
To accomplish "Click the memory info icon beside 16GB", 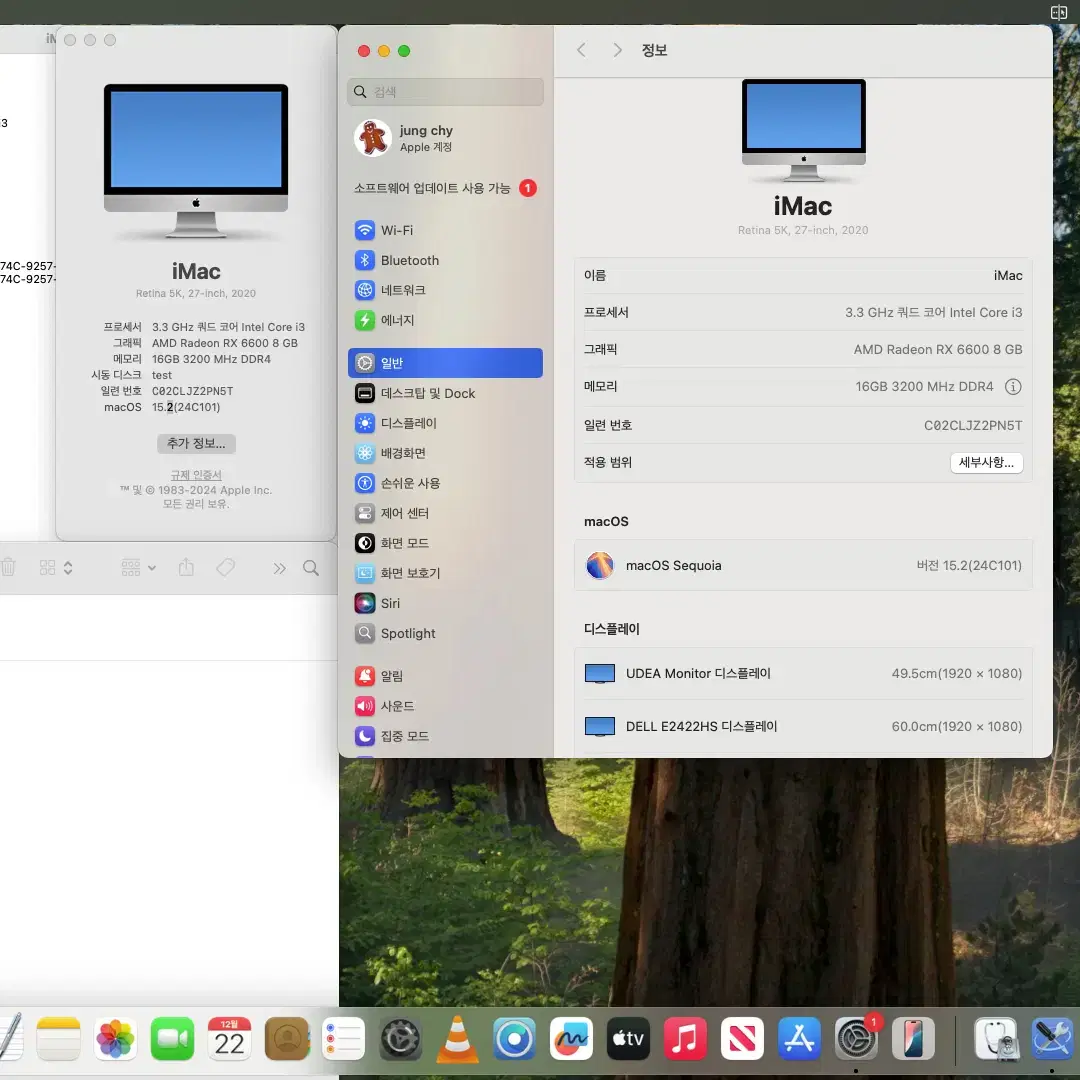I will point(1012,386).
